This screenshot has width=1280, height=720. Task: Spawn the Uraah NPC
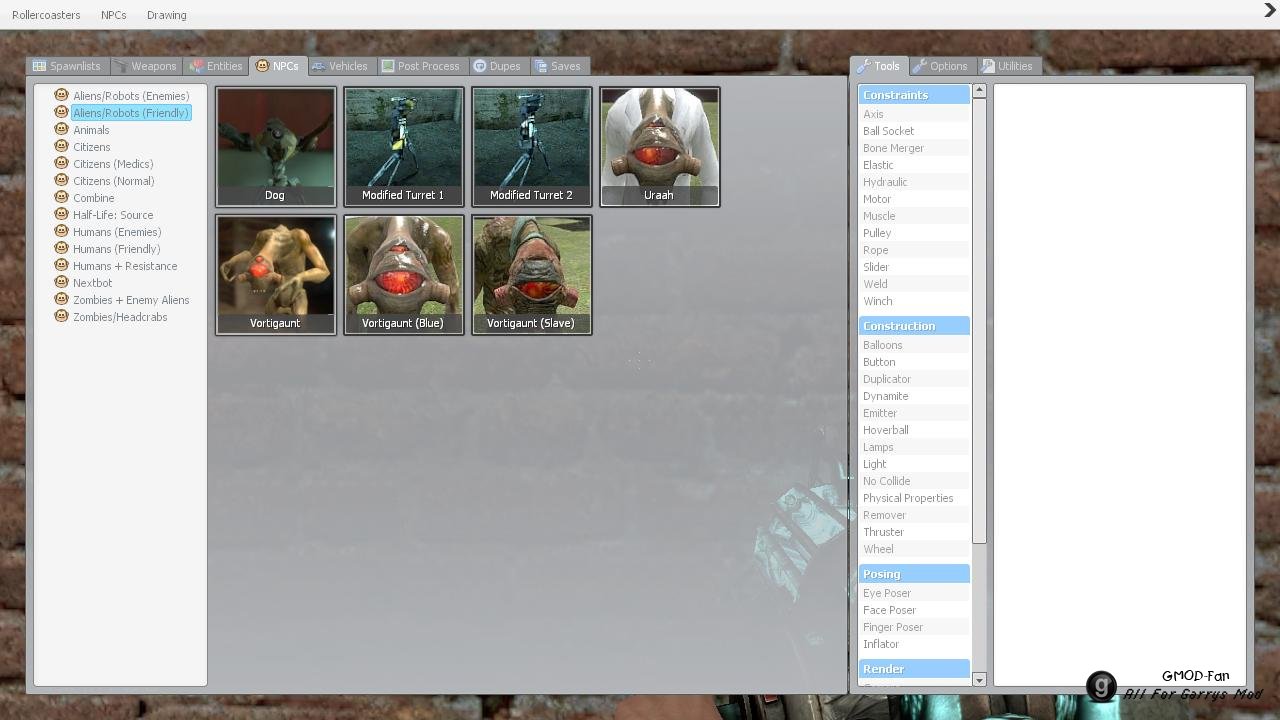coord(660,147)
